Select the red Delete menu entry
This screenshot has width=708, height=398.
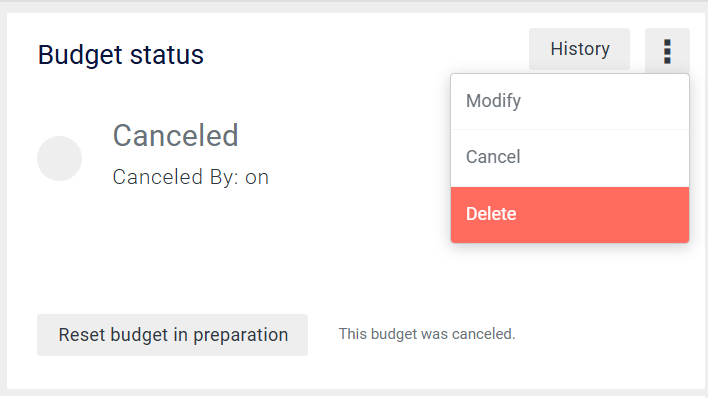click(570, 215)
